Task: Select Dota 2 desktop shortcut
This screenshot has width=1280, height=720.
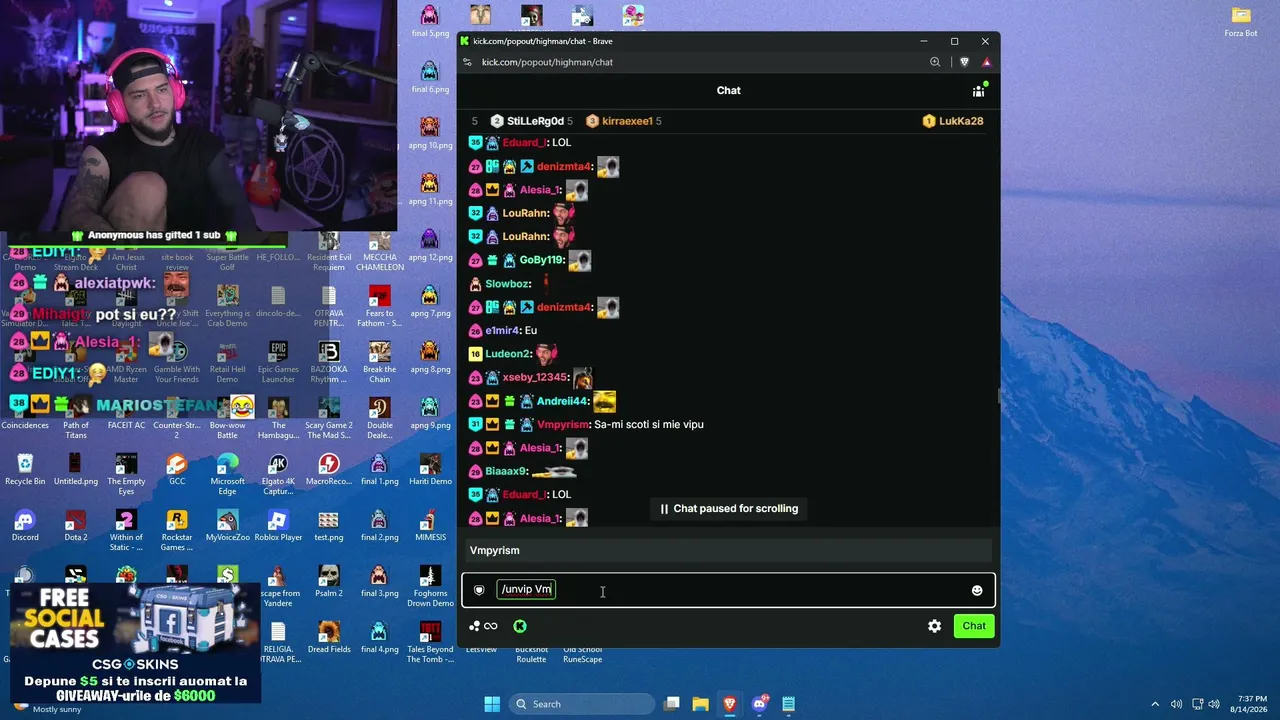Action: click(x=76, y=525)
